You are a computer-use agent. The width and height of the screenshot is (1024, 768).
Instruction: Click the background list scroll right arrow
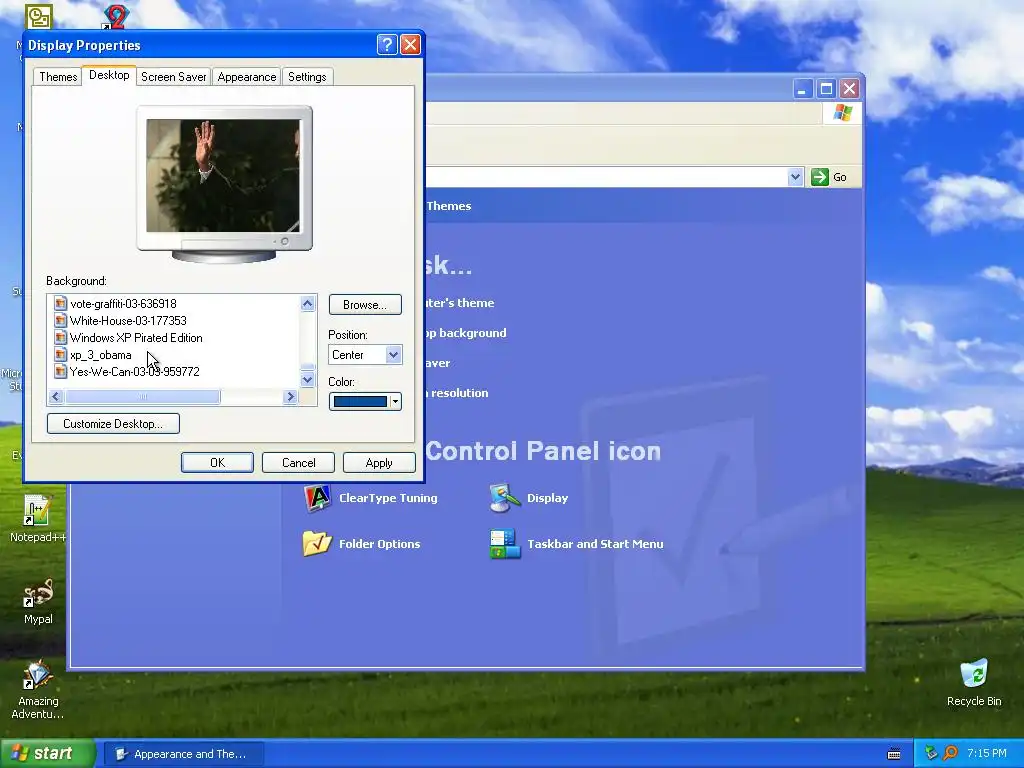pos(291,396)
